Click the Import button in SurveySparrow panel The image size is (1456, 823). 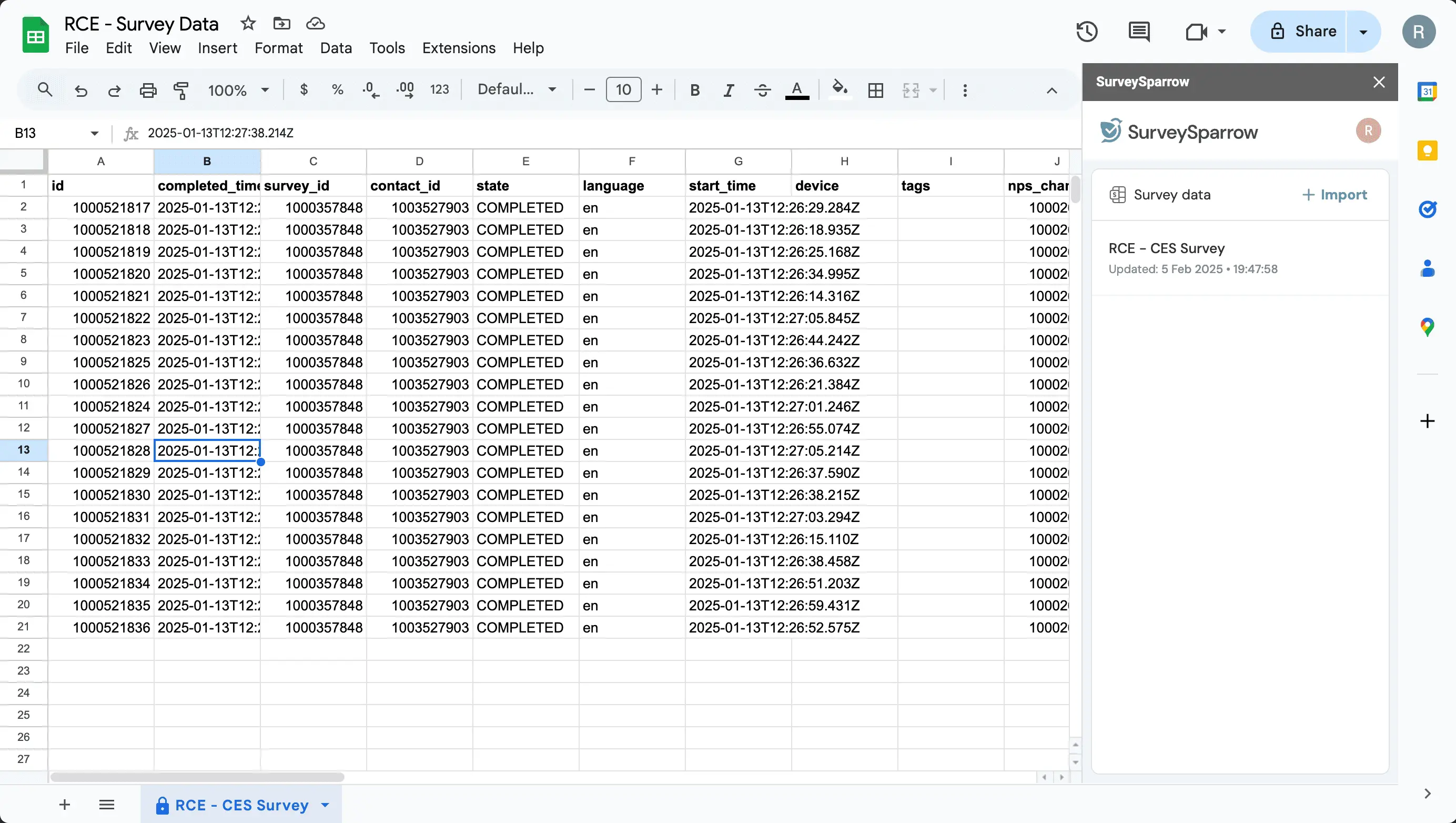1335,195
